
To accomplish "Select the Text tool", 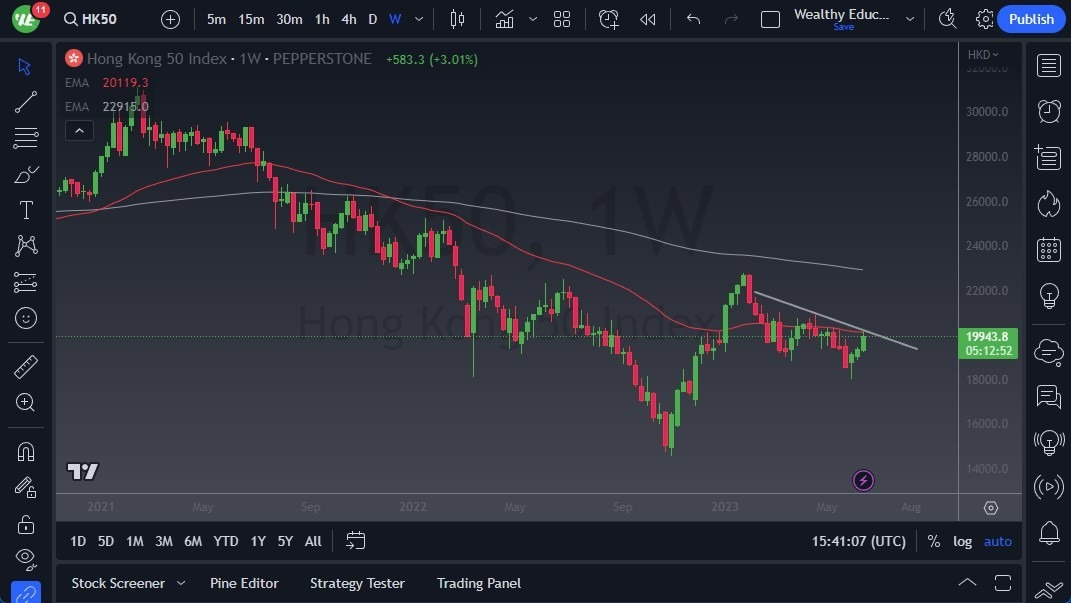I will tap(25, 209).
